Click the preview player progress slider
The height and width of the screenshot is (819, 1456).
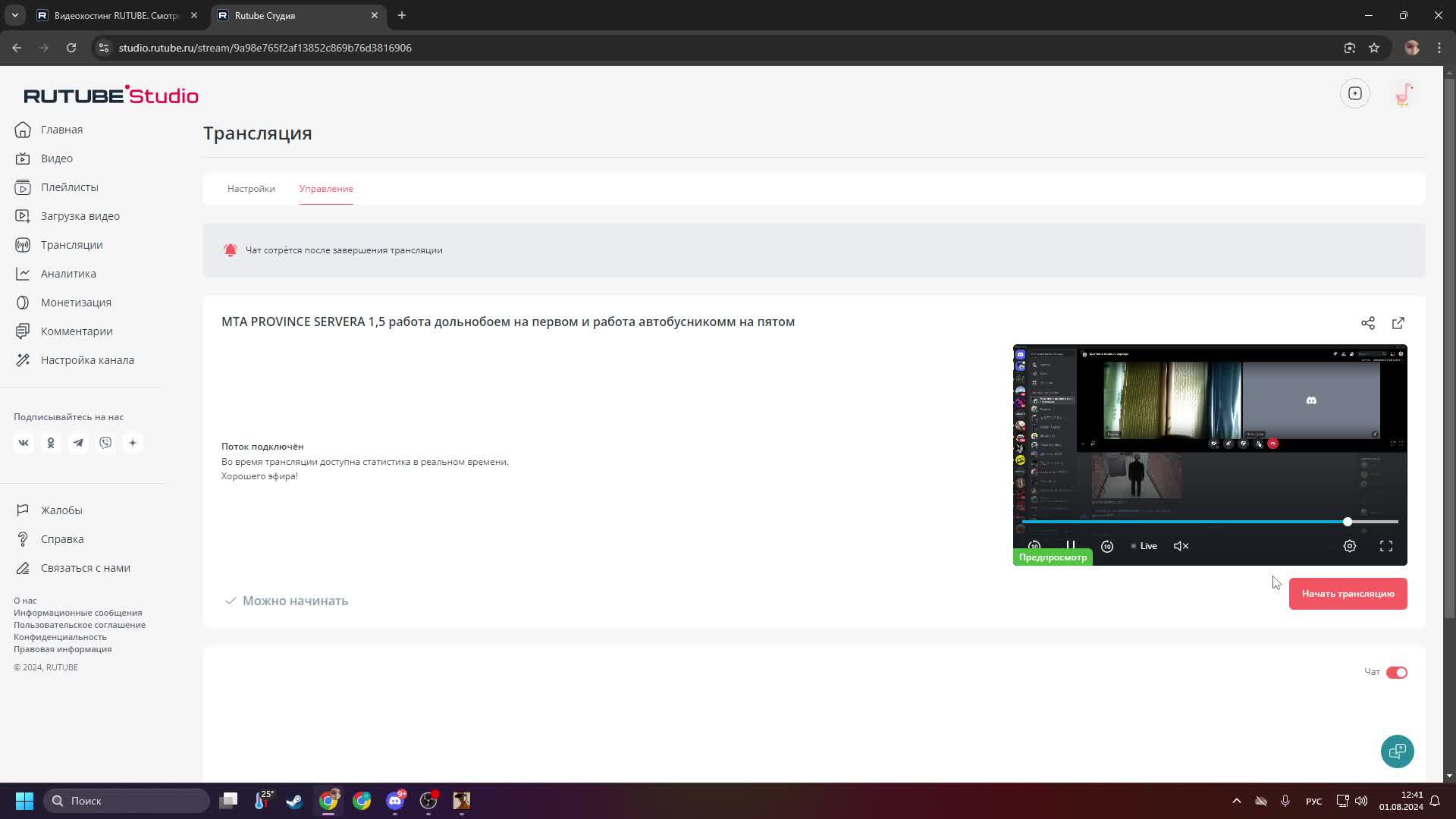coord(1210,522)
